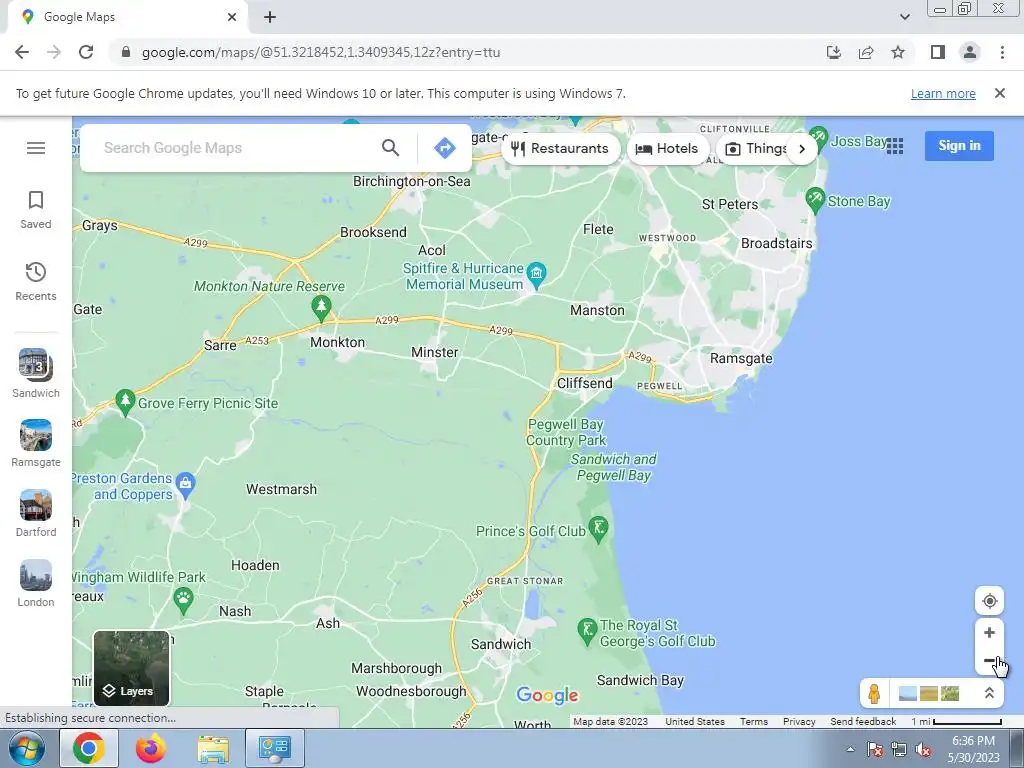
Task: Click the Grove Ferry Picnic Site pin
Action: click(125, 401)
